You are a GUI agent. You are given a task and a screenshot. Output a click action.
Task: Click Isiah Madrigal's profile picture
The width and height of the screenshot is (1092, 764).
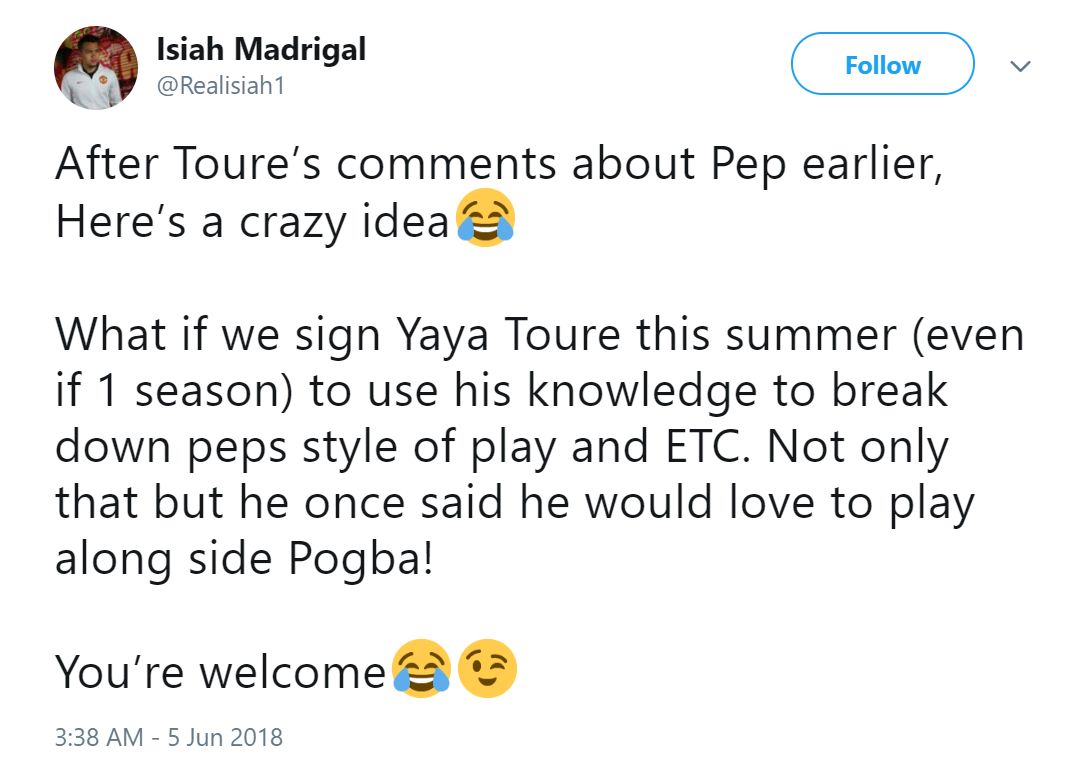(95, 67)
